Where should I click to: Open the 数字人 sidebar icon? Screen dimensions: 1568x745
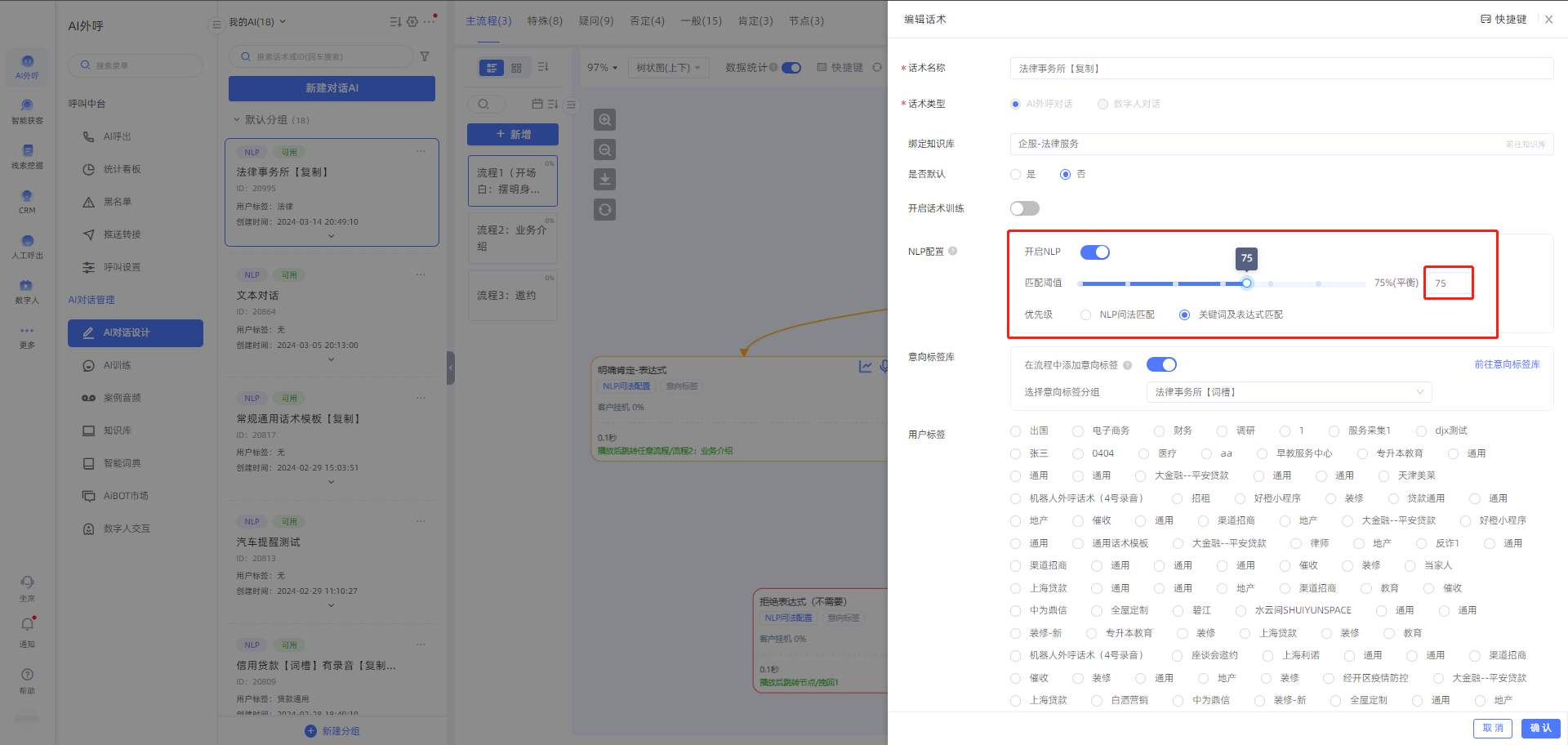coord(27,291)
